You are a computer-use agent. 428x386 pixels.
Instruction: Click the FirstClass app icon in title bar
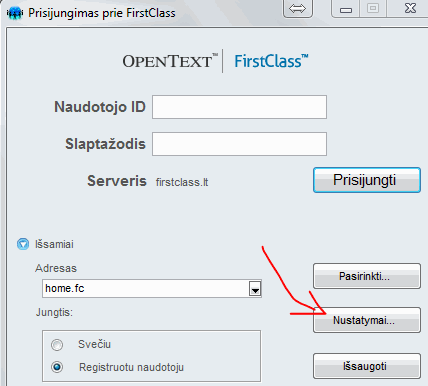click(15, 13)
